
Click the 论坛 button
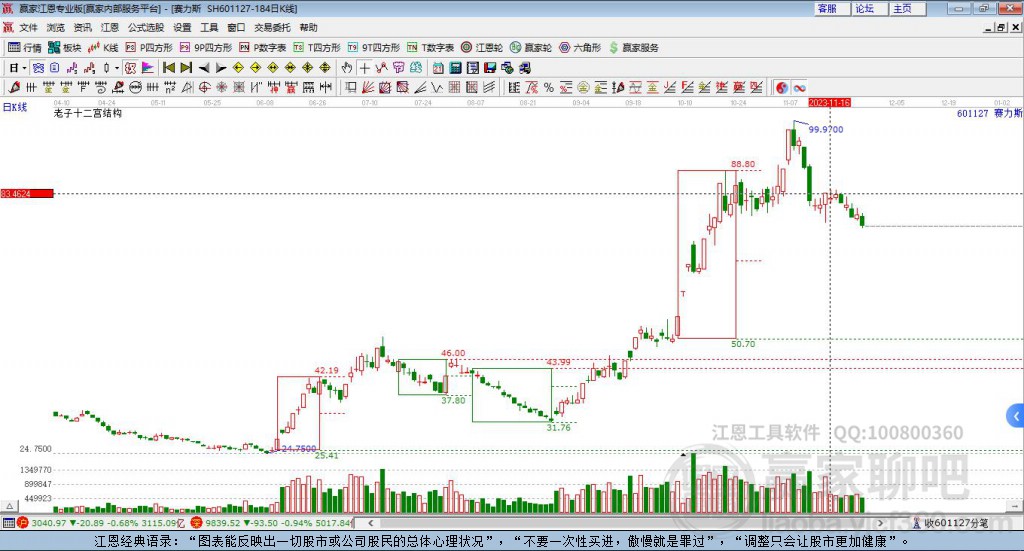click(869, 8)
